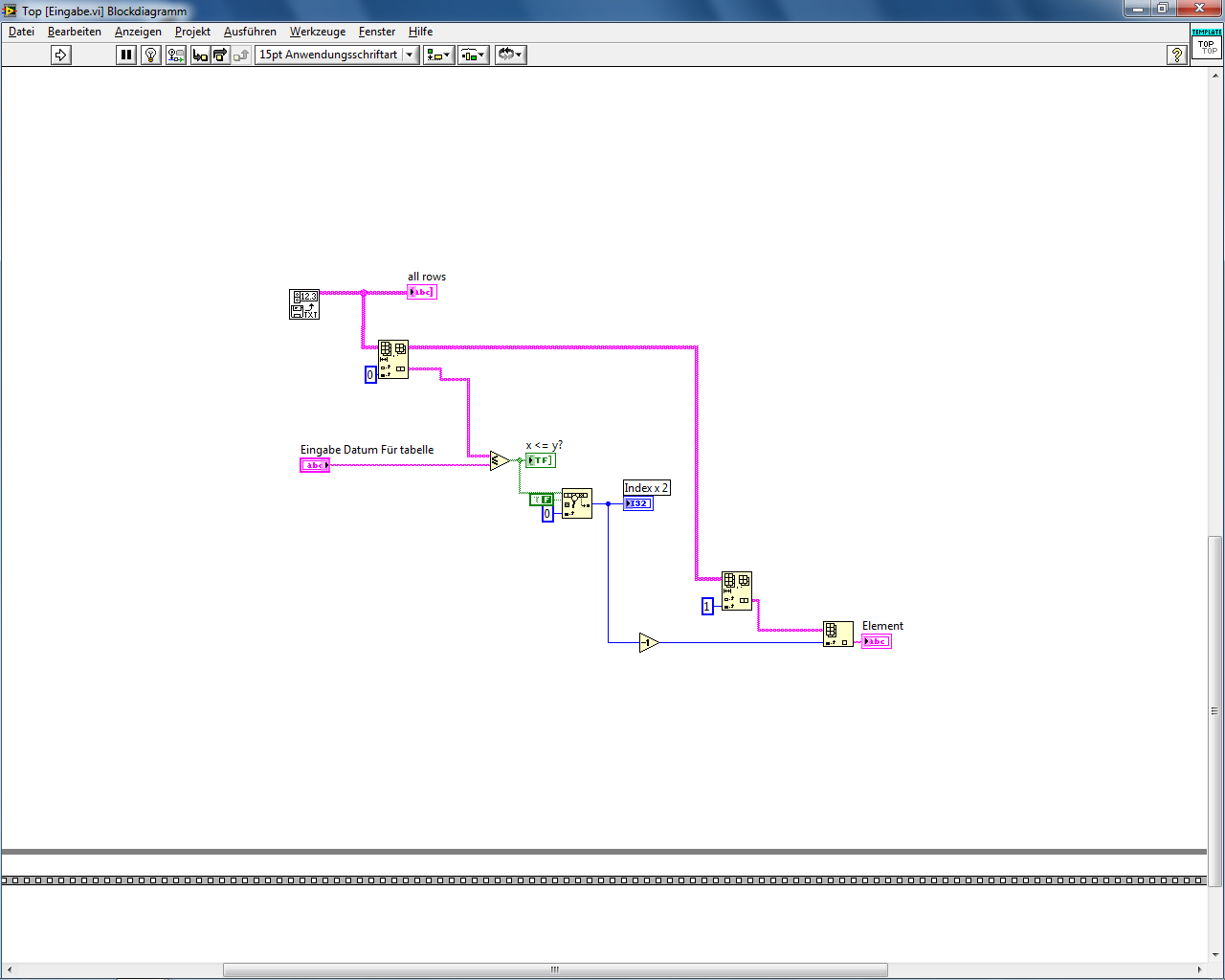Pause the VI execution
This screenshot has height=980, width=1225.
tap(126, 55)
